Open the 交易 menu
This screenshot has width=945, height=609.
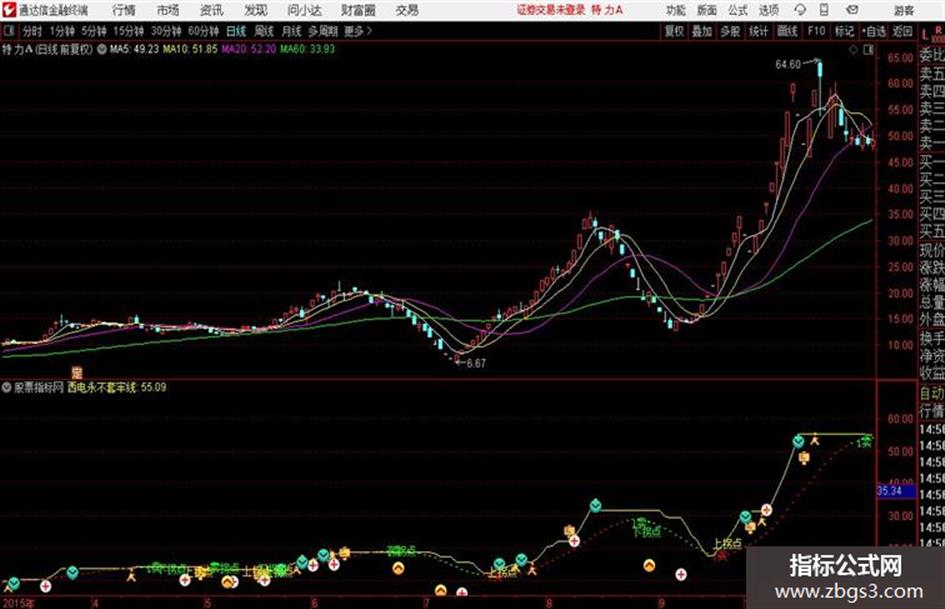point(407,10)
